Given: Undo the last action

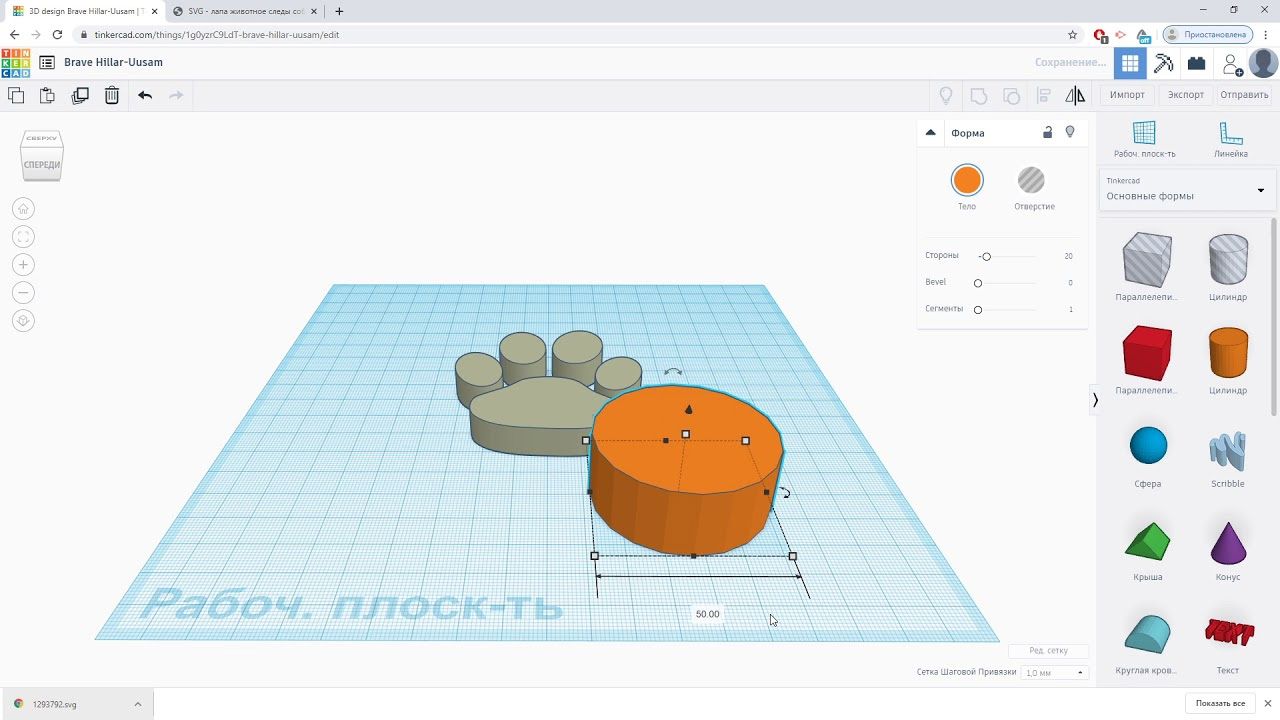Looking at the screenshot, I should pos(145,95).
